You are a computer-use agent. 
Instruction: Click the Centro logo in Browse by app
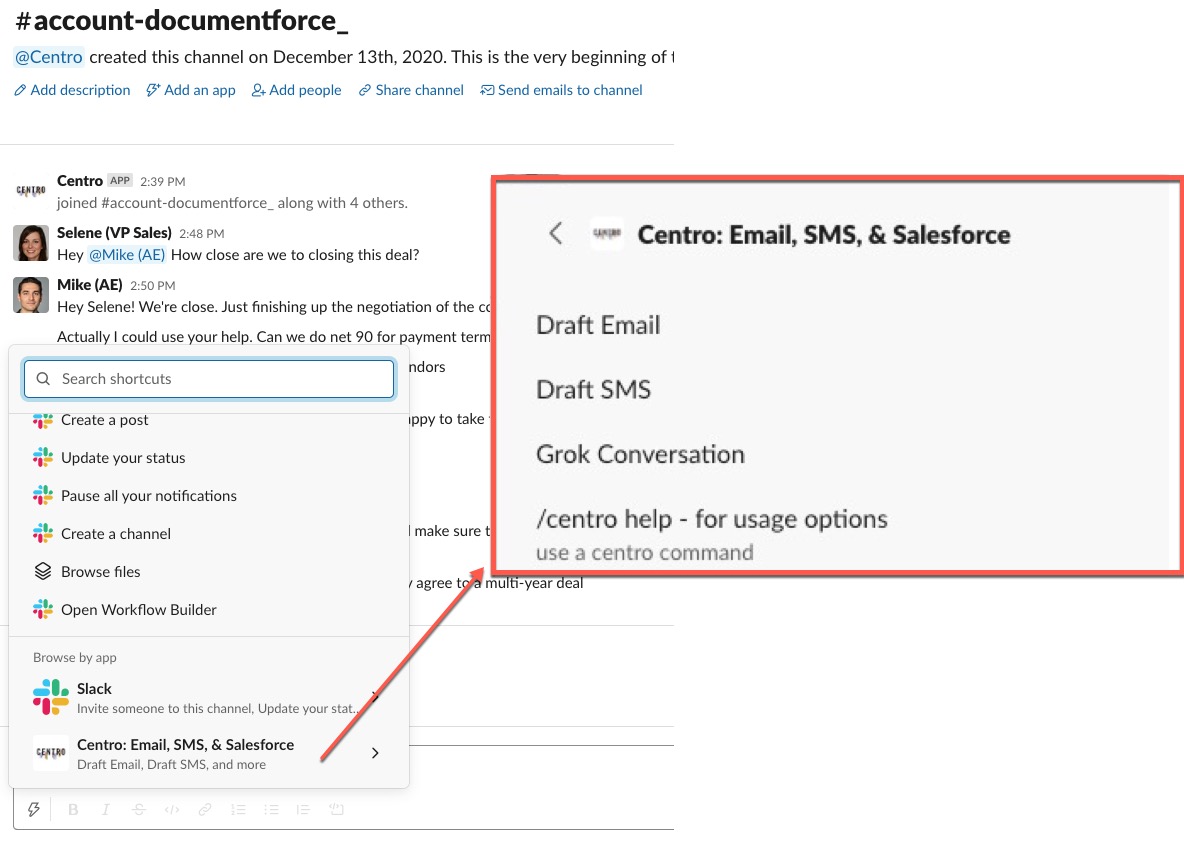[51, 753]
